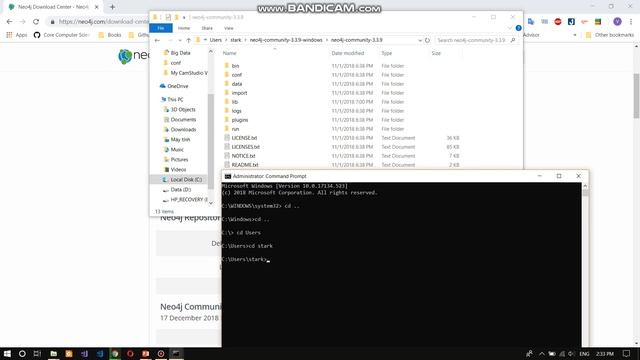Select the NOTICE.txt file
Screen dimensions: 640x360
(x=243, y=156)
